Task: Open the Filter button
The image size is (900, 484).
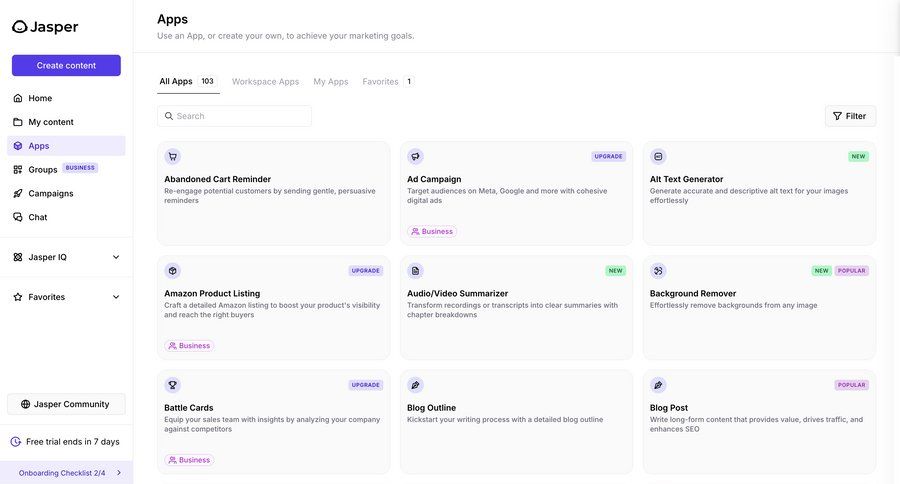Action: point(850,116)
